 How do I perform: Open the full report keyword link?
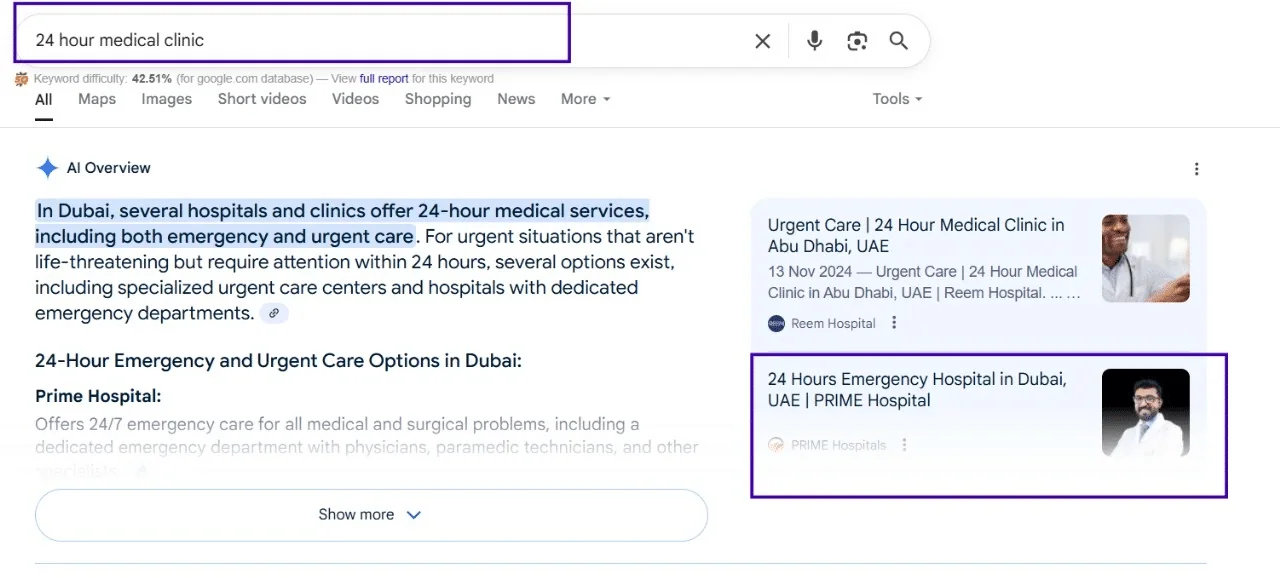(384, 79)
